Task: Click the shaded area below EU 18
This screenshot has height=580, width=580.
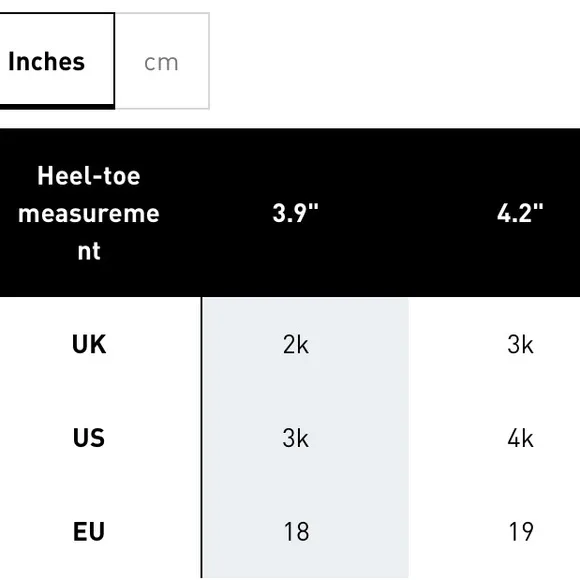Action: (306, 562)
